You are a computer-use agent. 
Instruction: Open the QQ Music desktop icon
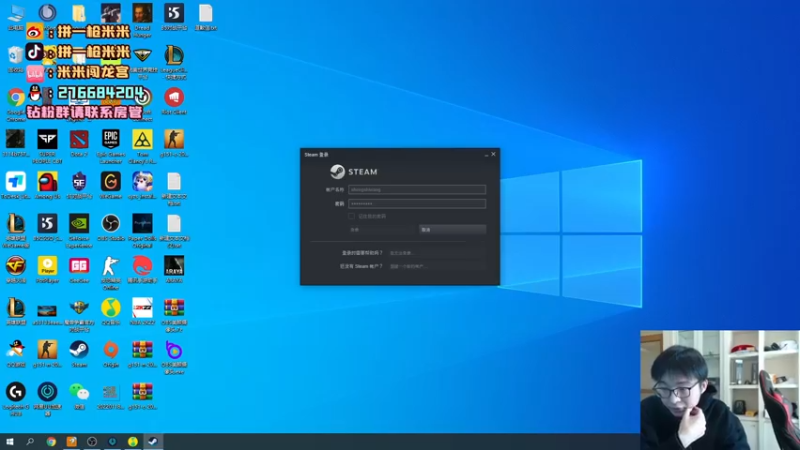point(111,308)
